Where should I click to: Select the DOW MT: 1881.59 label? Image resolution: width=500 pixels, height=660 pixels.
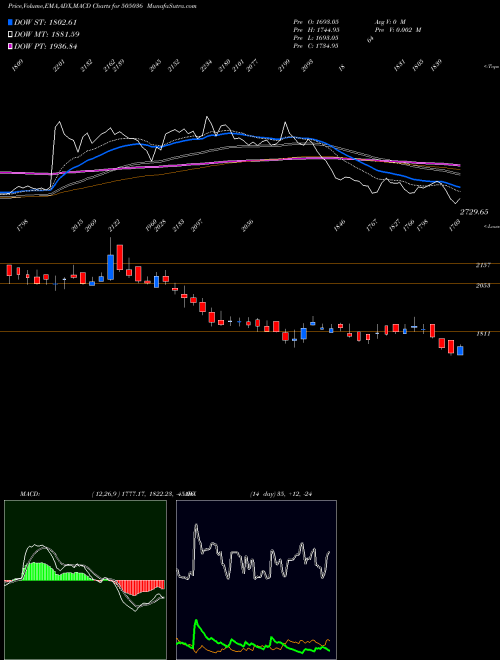pos(47,35)
